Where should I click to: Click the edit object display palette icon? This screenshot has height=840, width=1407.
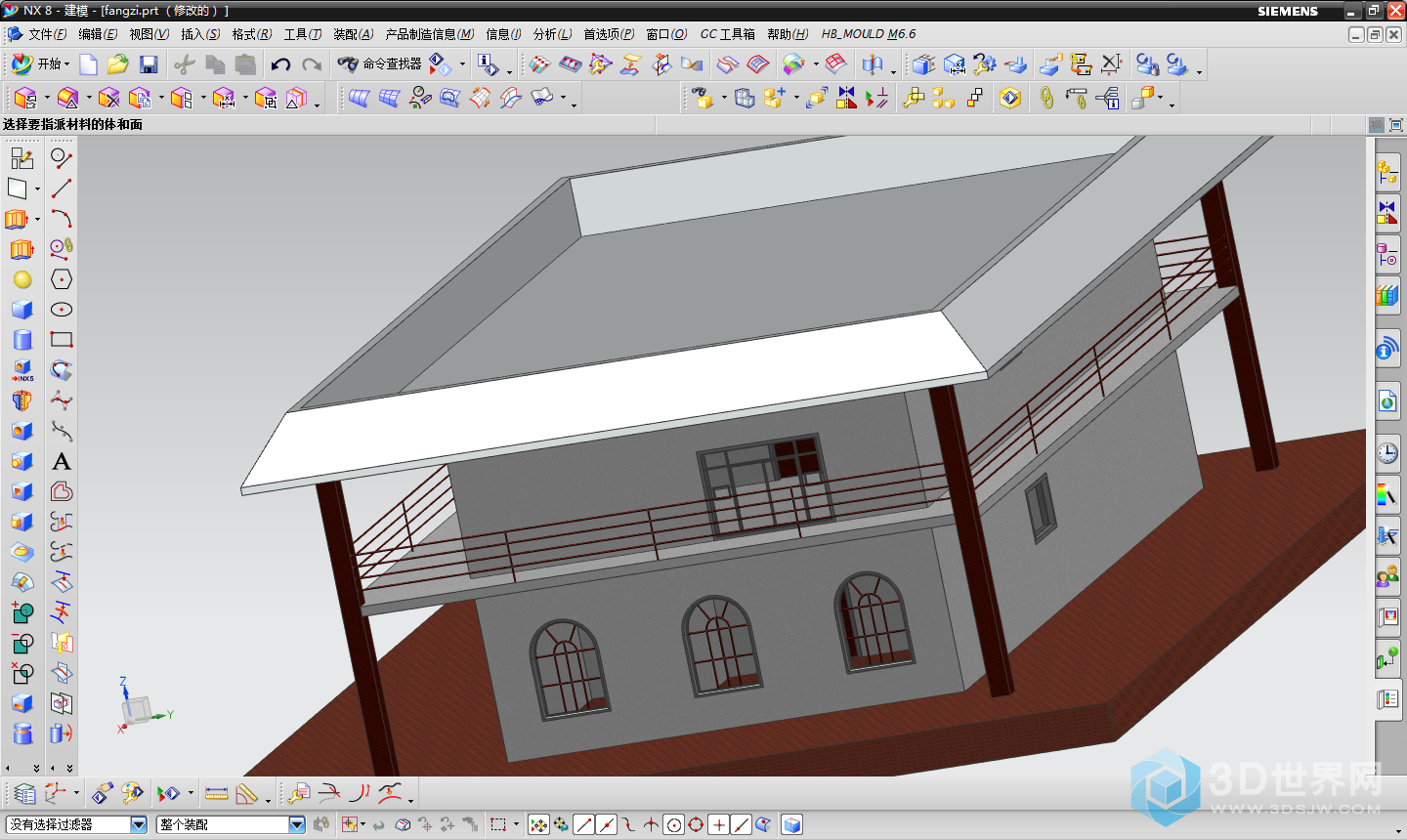pos(131,793)
